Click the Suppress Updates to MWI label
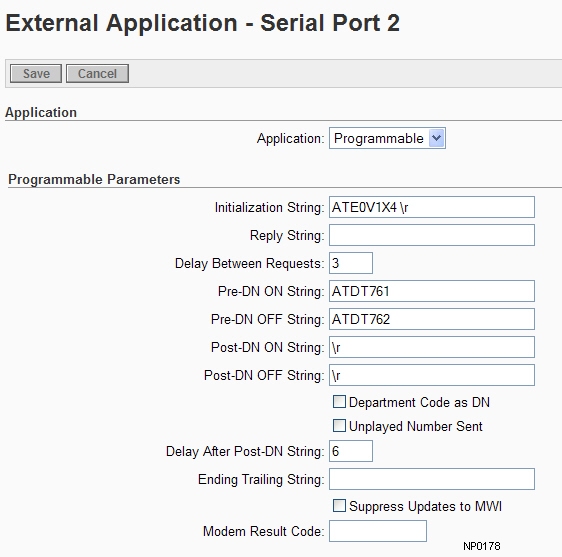 [x=425, y=506]
